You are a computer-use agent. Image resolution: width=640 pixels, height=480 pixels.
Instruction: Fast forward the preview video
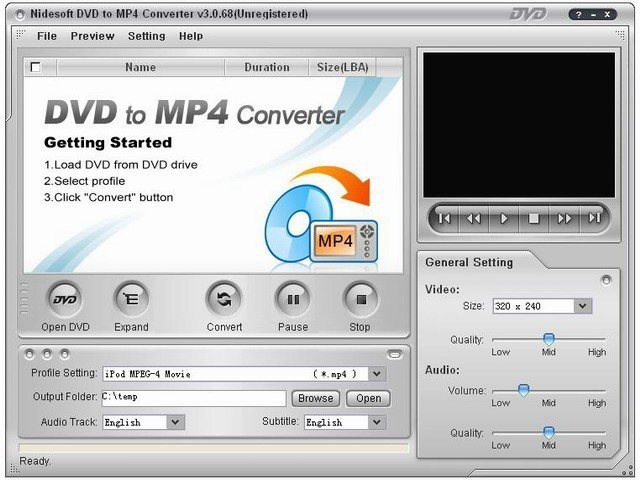564,219
